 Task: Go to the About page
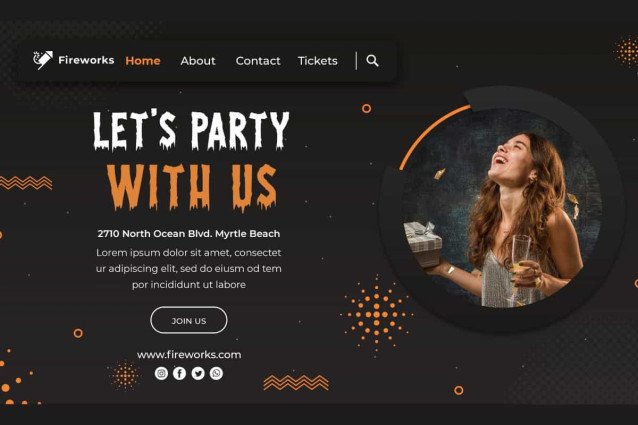pos(198,61)
